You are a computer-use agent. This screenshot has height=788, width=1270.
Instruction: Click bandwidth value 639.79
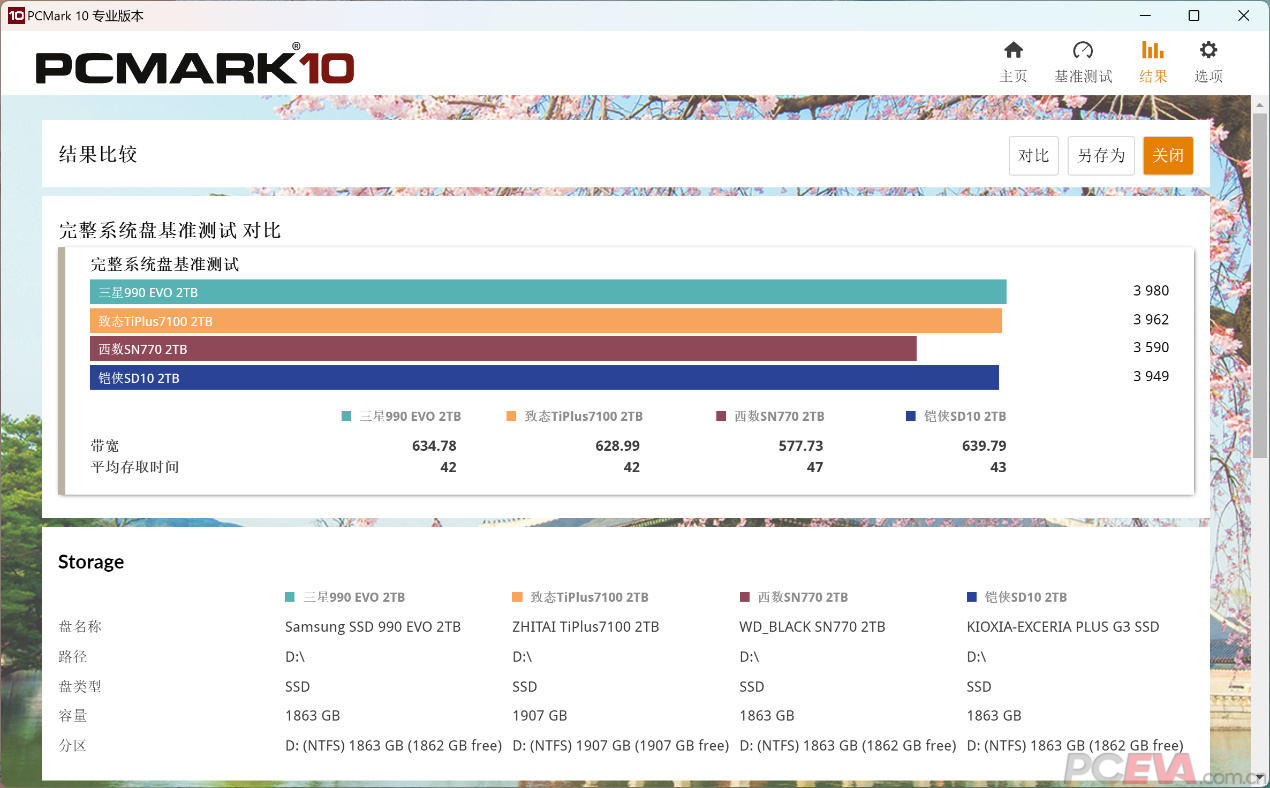click(984, 446)
